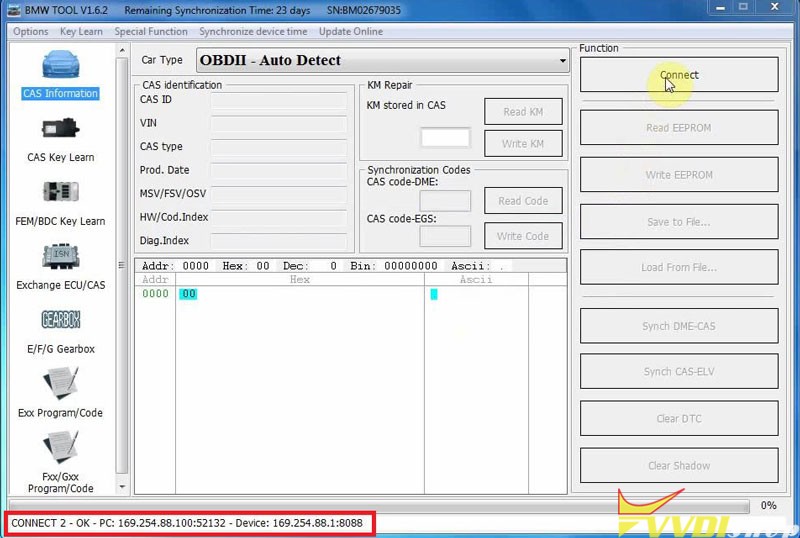Image resolution: width=800 pixels, height=538 pixels.
Task: Click the Synch DME-CAS button
Action: coord(679,326)
